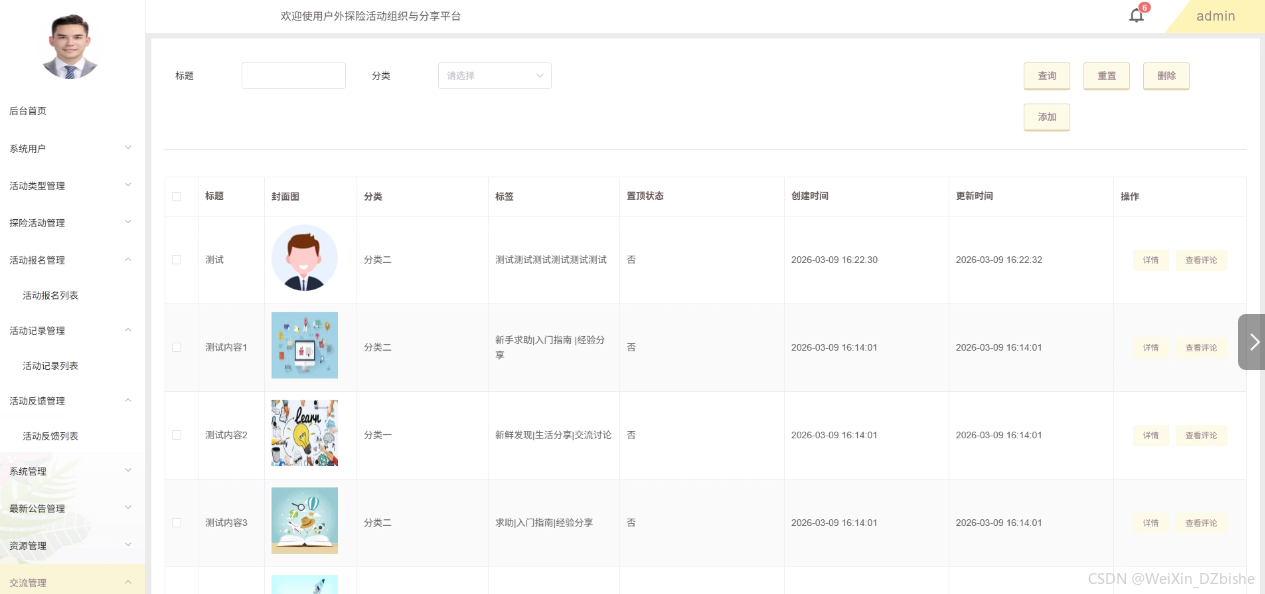Click the 重置 reset button

tap(1107, 76)
